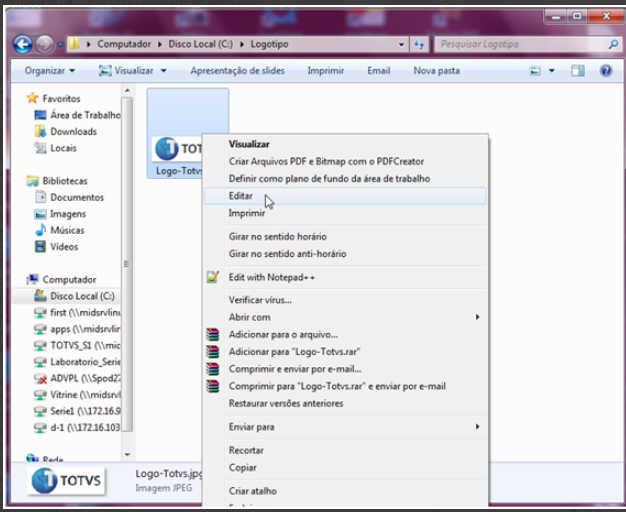The width and height of the screenshot is (626, 512).
Task: Click the Back navigation arrow button
Action: coord(23,44)
